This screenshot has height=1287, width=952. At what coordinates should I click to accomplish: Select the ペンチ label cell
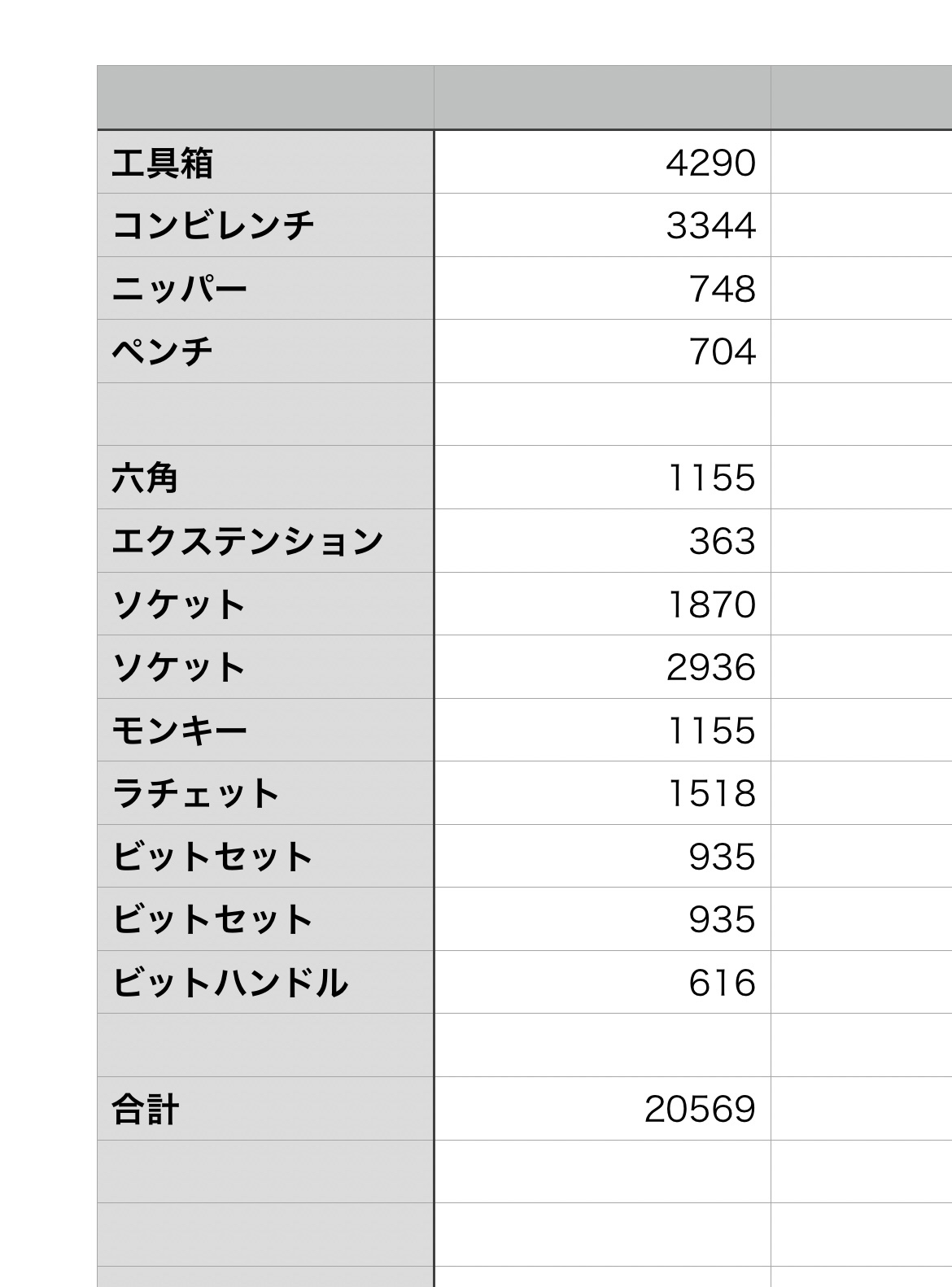pyautogui.click(x=265, y=351)
